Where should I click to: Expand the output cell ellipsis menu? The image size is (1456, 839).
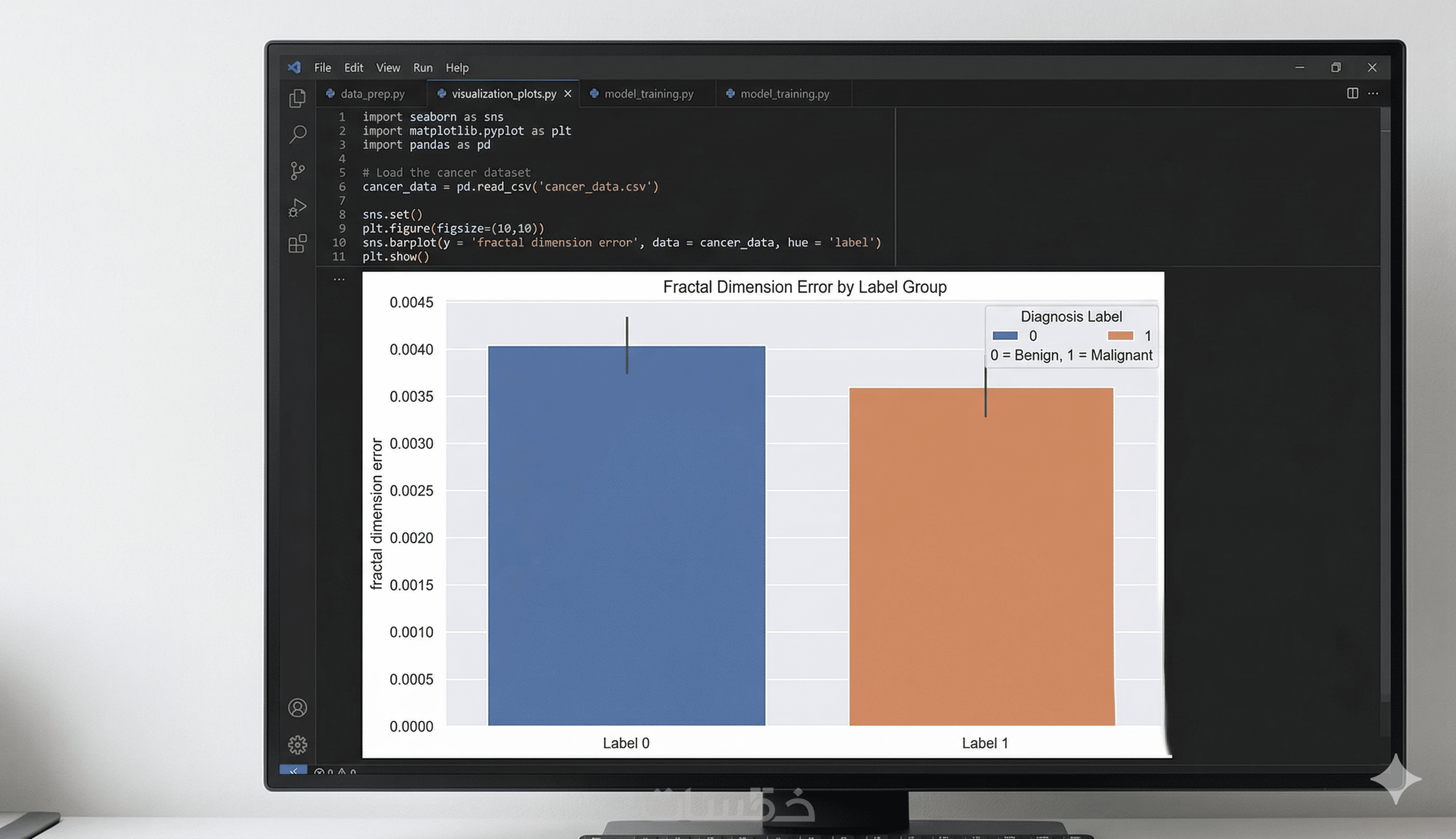pos(339,279)
